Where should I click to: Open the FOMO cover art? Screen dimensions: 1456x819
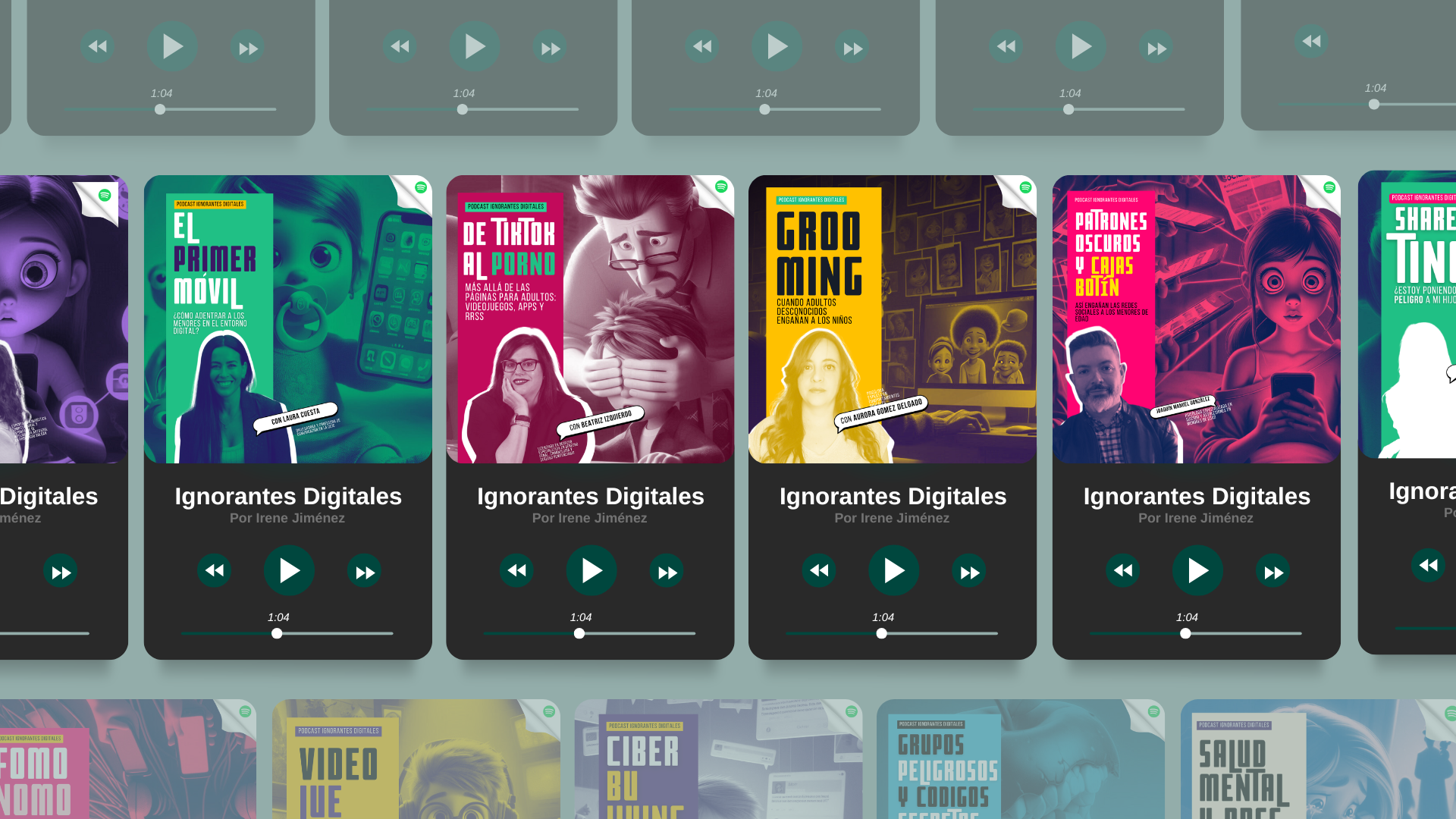128,759
